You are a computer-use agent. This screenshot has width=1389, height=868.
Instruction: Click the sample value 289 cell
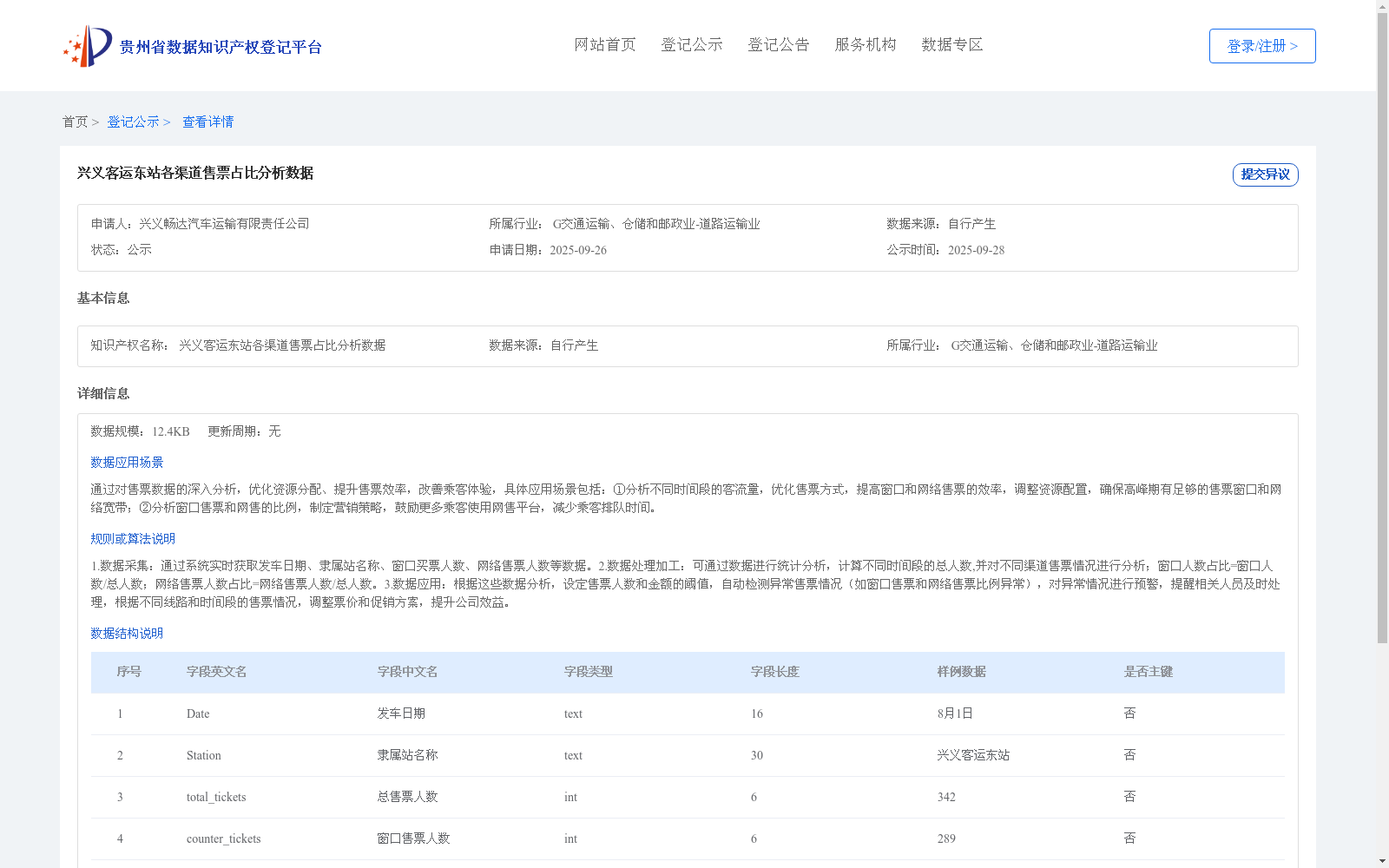(x=946, y=838)
